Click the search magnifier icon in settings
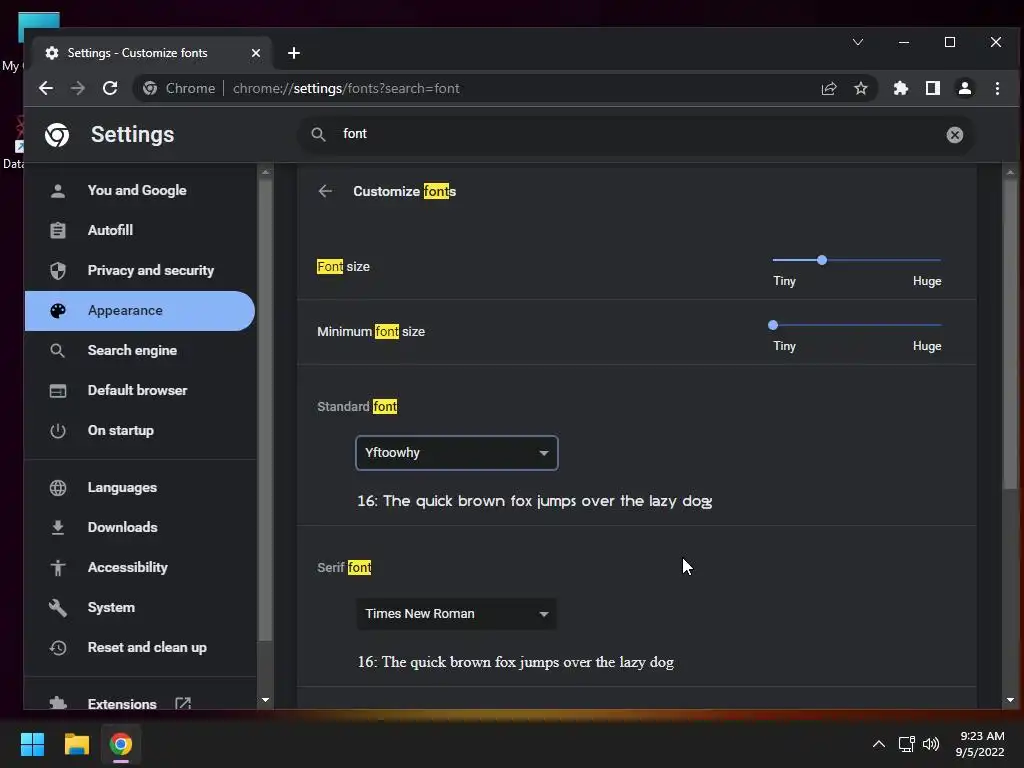This screenshot has width=1024, height=768. (x=318, y=135)
